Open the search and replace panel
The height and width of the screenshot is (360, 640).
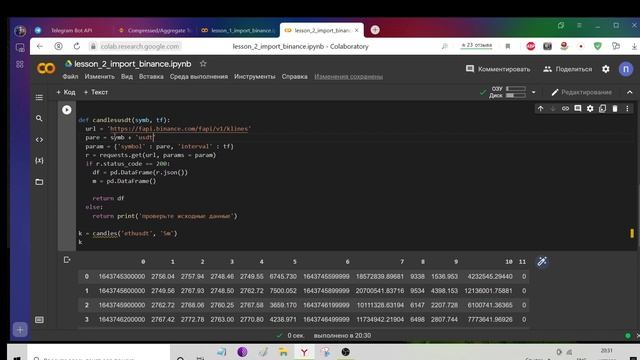tap(39, 118)
